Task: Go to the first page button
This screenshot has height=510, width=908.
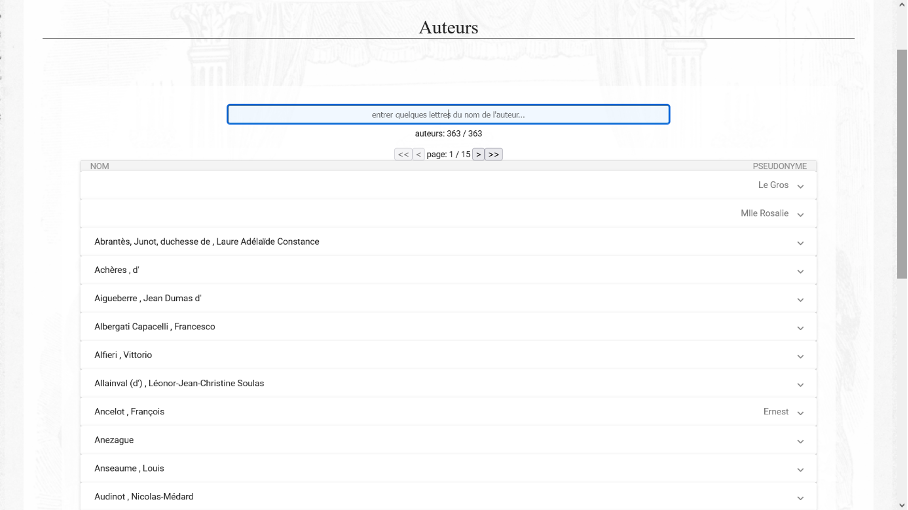Action: pos(403,155)
